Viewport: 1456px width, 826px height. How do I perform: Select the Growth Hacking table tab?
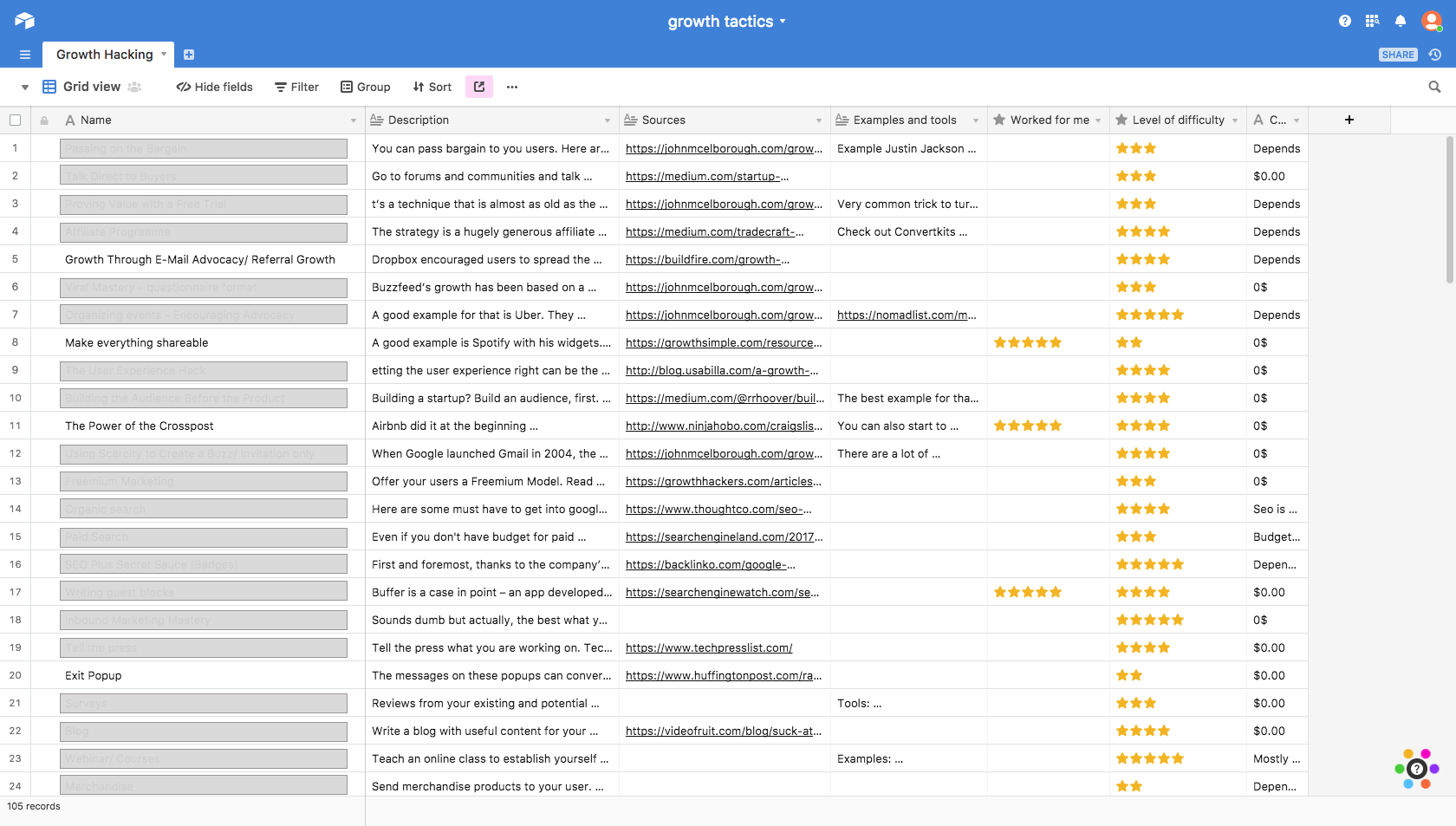click(x=105, y=55)
